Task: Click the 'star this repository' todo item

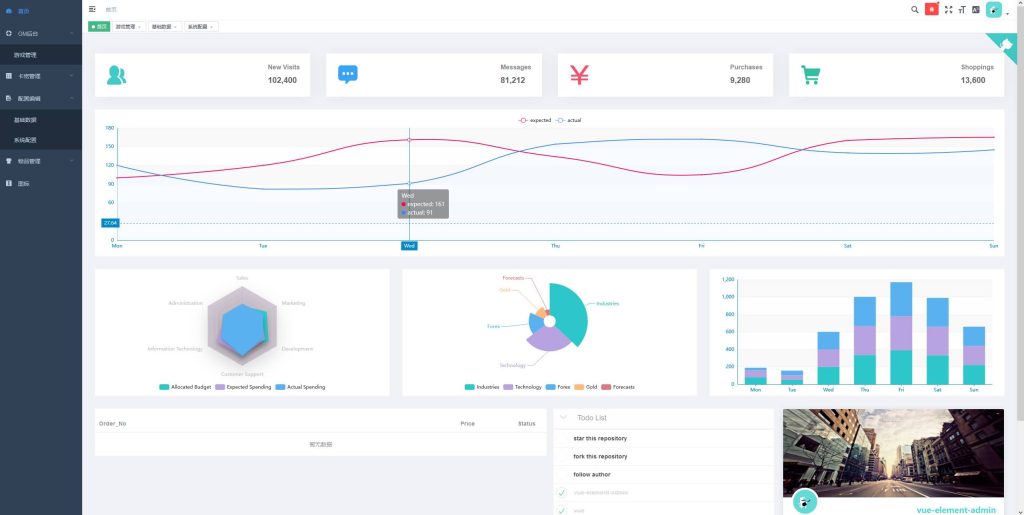Action: 600,438
